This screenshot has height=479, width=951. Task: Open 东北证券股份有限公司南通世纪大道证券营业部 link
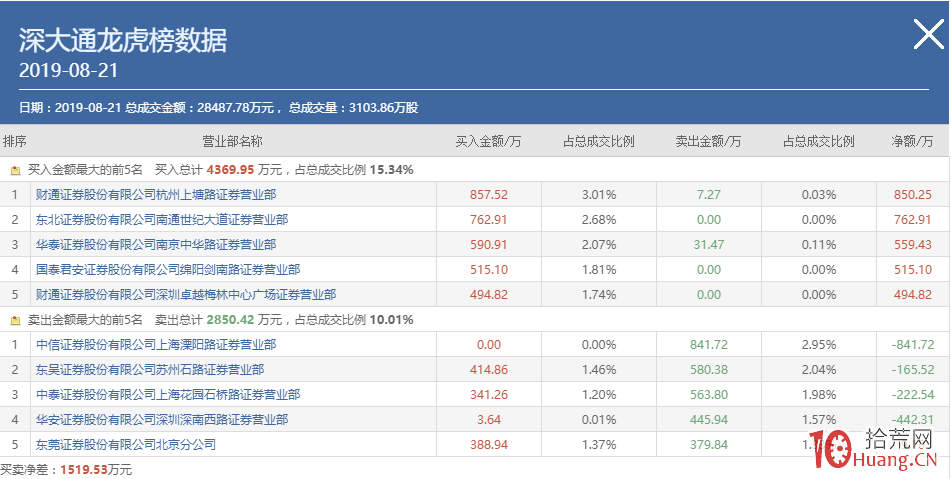[x=162, y=219]
